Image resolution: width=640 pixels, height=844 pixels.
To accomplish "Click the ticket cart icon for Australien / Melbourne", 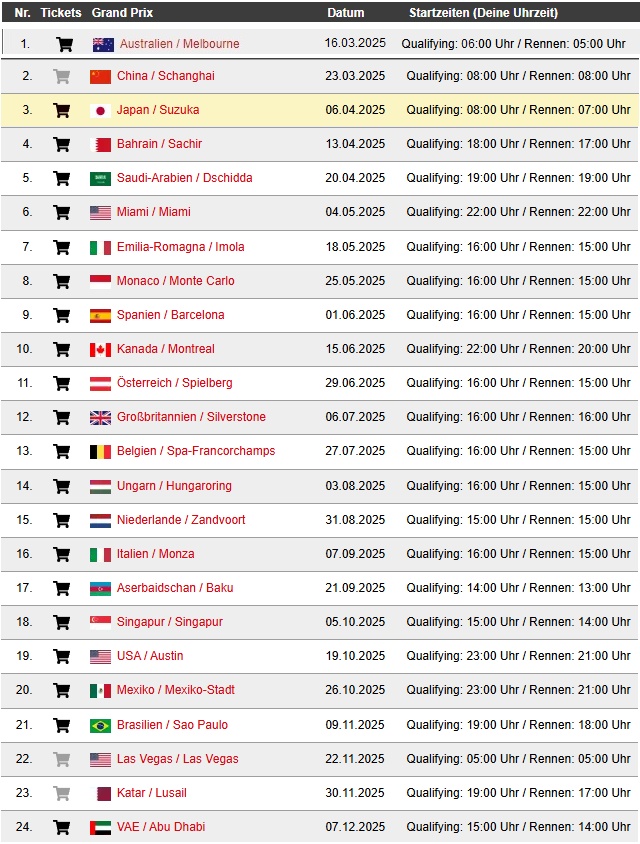I will (65, 44).
